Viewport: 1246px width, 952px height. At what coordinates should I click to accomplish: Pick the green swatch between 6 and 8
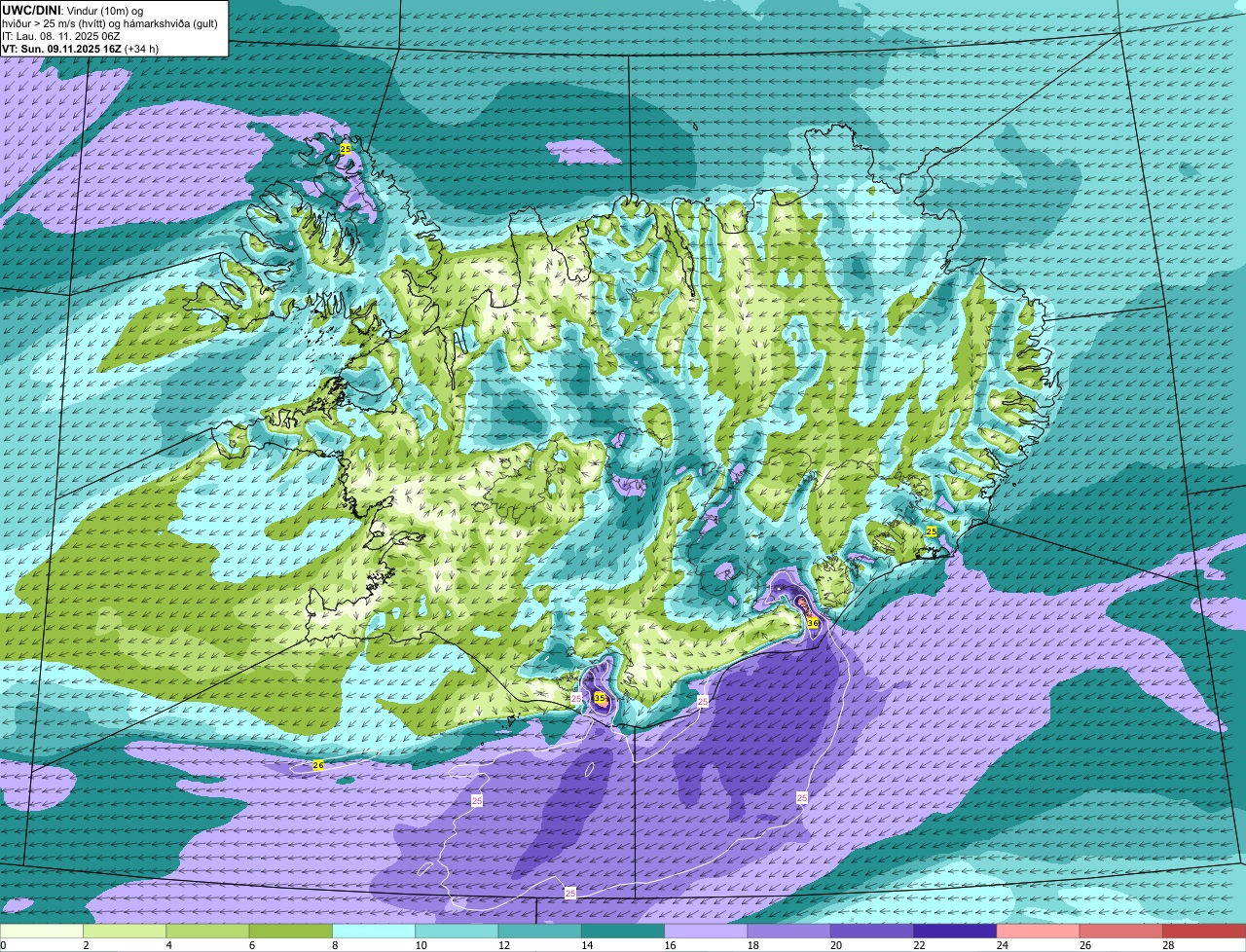point(291,932)
